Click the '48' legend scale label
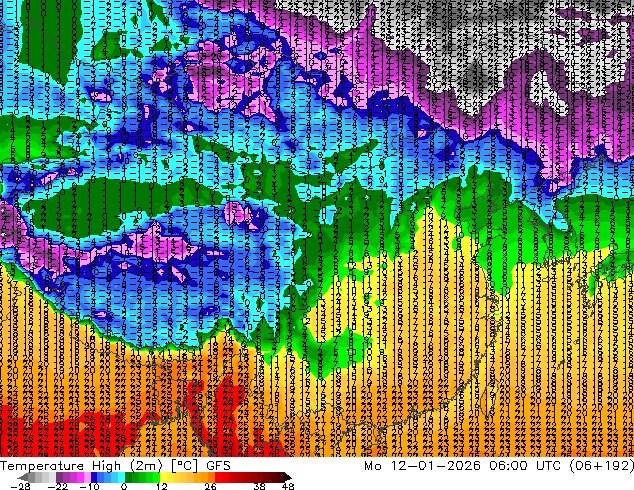634x490 pixels. pyautogui.click(x=288, y=486)
